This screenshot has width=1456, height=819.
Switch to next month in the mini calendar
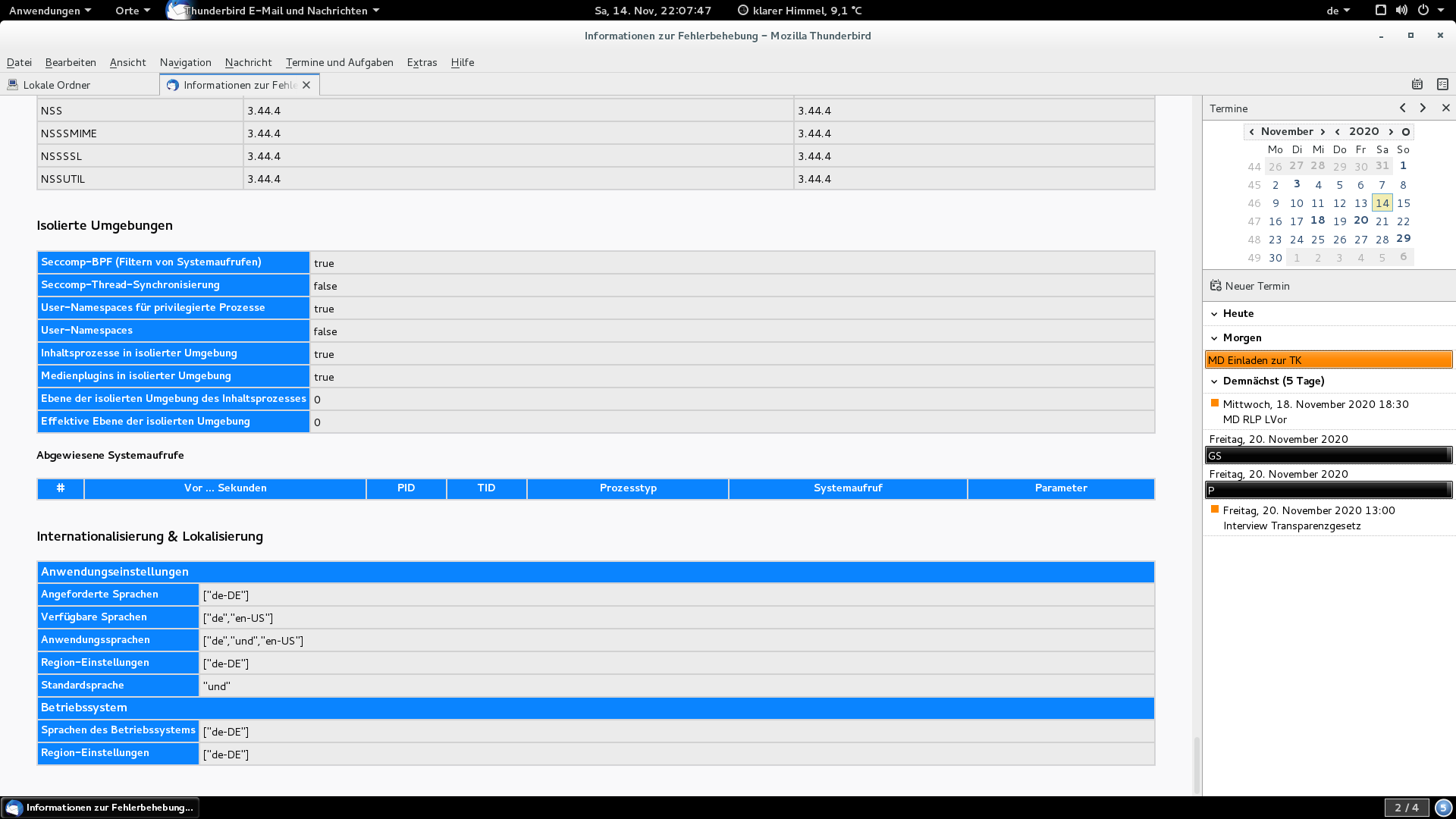pyautogui.click(x=1323, y=131)
